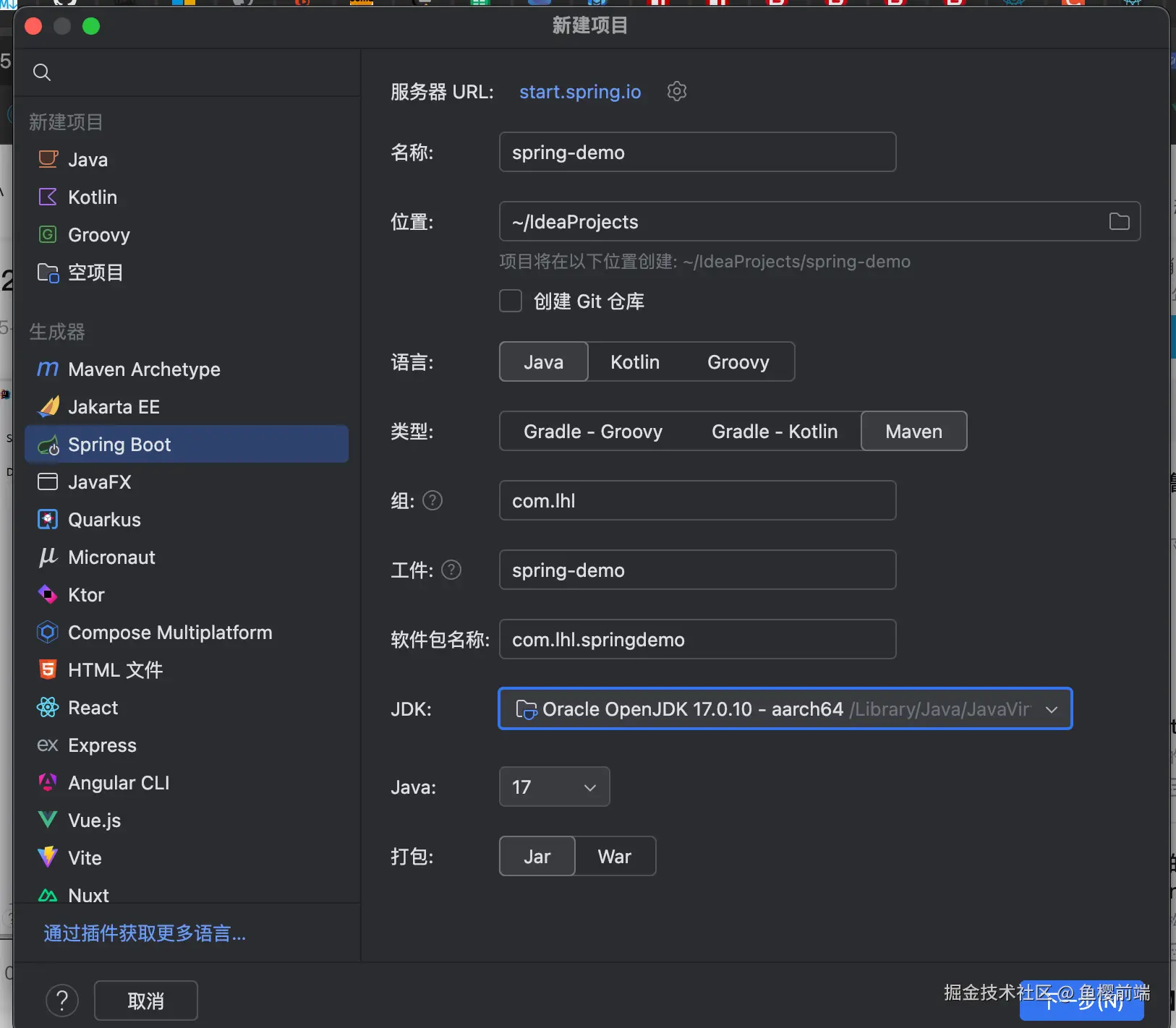1176x1028 pixels.
Task: Select Java in the project list
Action: (x=187, y=159)
